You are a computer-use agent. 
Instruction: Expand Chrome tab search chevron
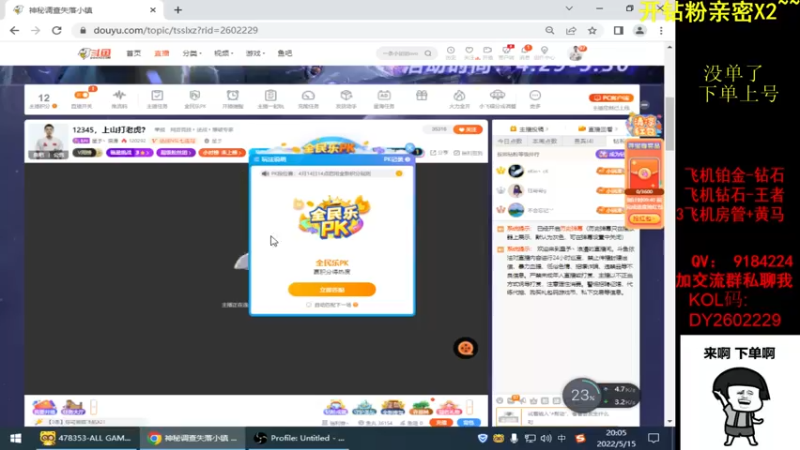[x=569, y=9]
